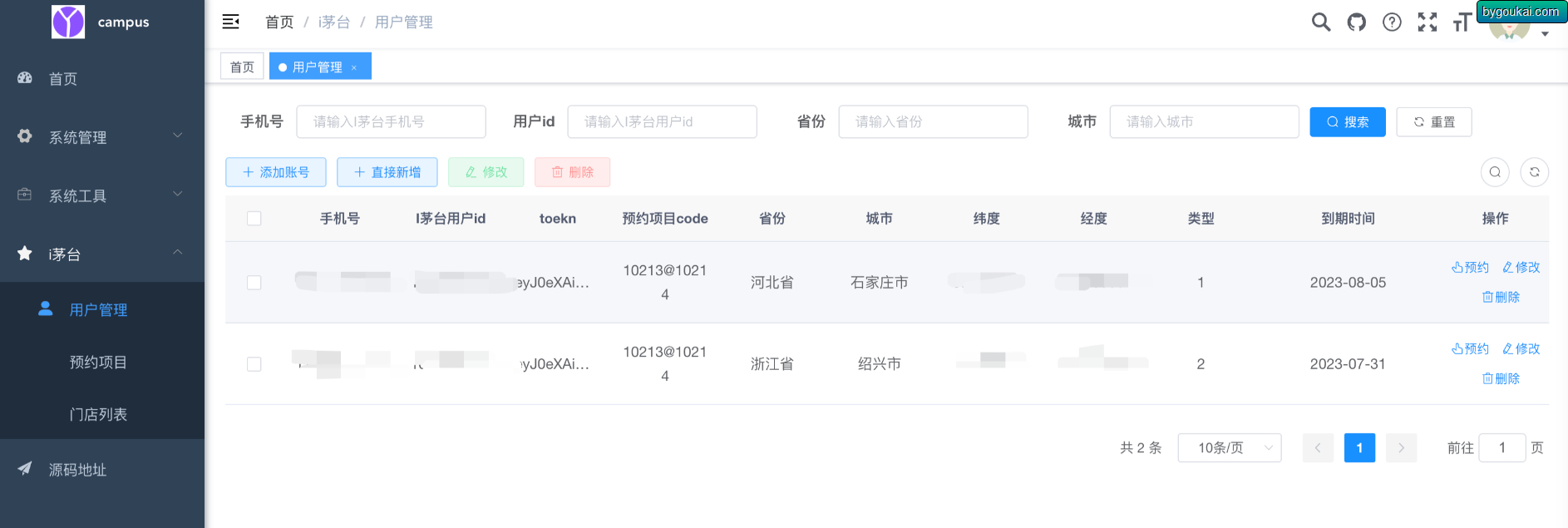Switch to the 首页 tab
This screenshot has height=528, width=1568.
click(x=242, y=67)
